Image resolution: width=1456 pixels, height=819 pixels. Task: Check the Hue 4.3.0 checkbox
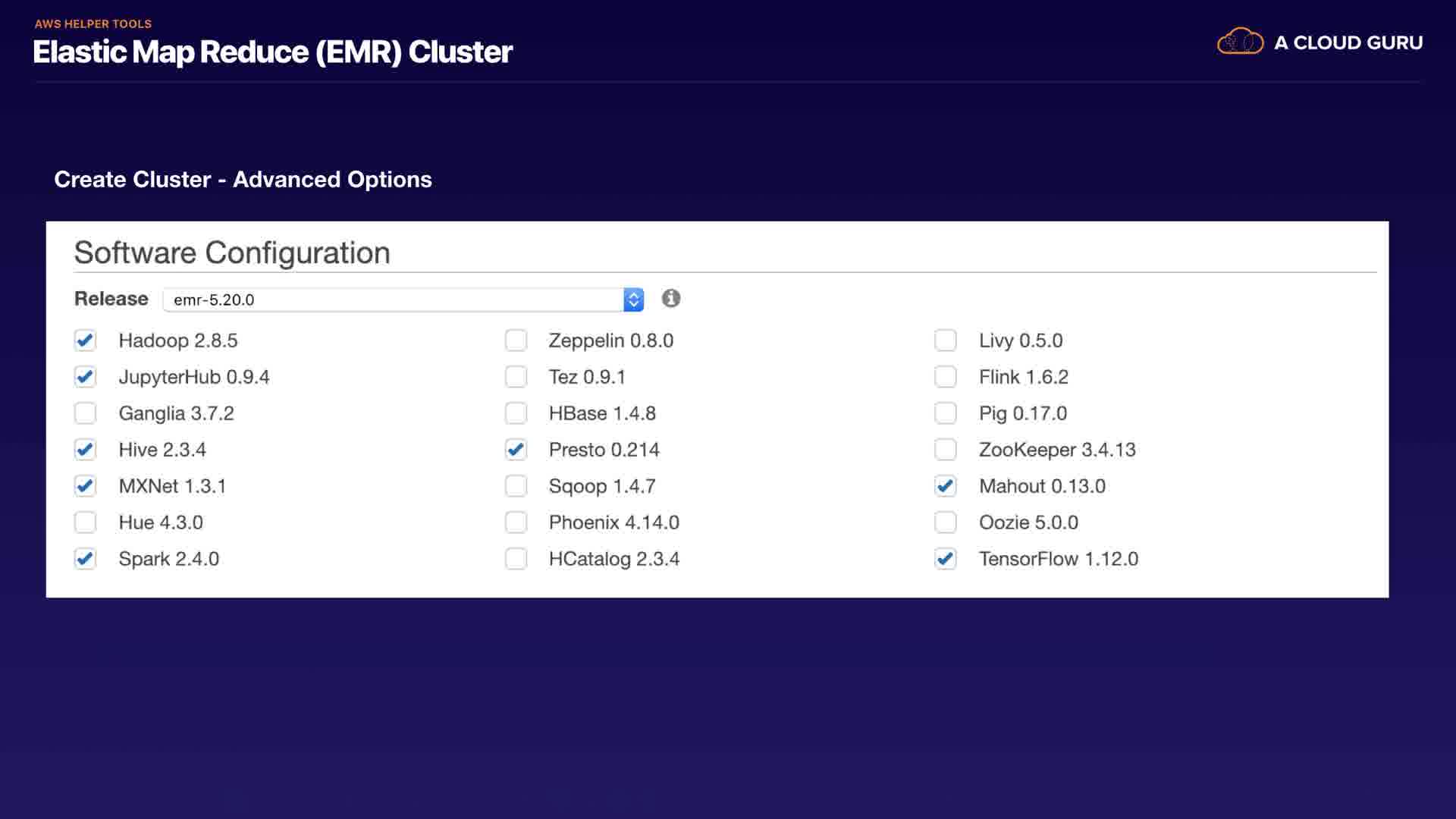point(86,522)
